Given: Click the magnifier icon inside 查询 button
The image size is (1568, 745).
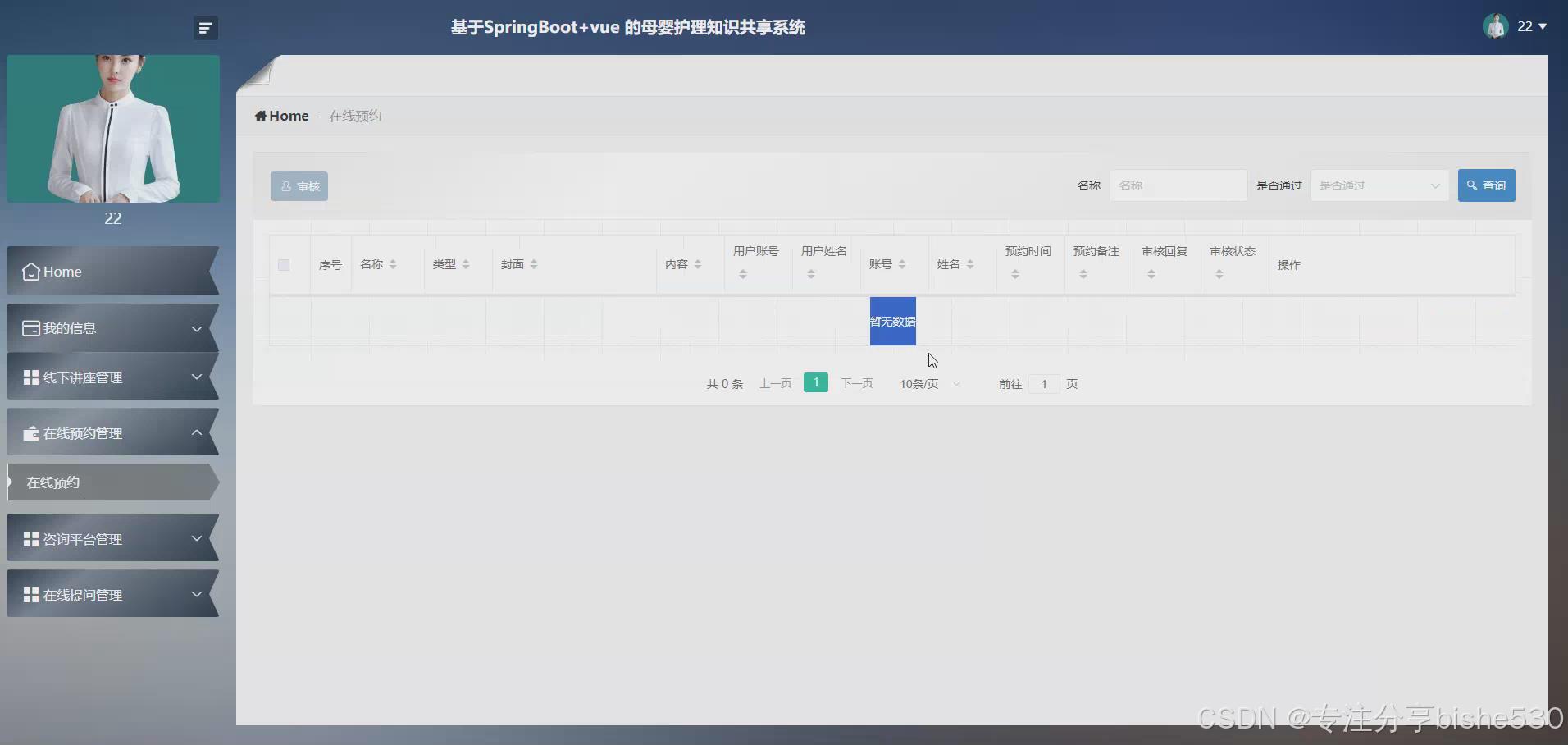Looking at the screenshot, I should click(x=1472, y=185).
